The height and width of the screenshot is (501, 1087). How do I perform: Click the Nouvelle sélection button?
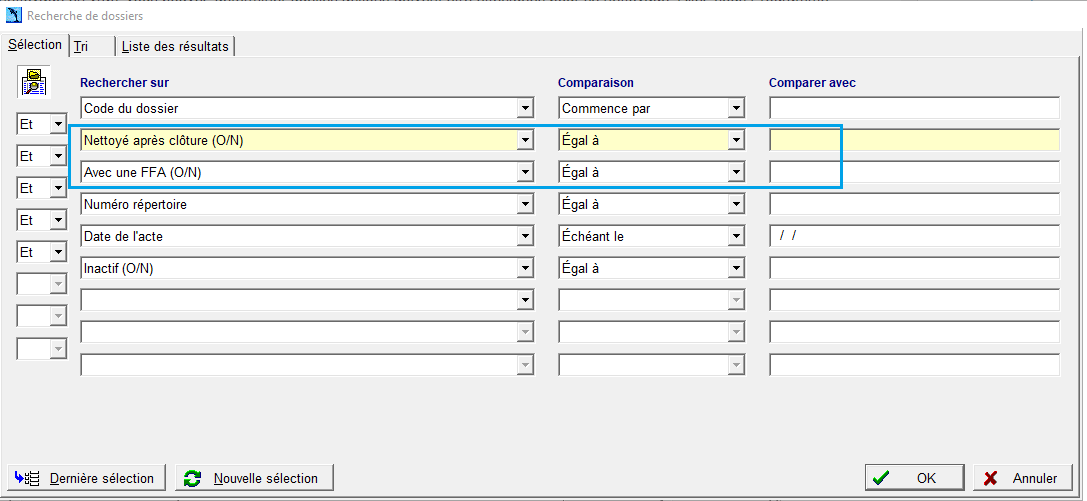click(254, 478)
